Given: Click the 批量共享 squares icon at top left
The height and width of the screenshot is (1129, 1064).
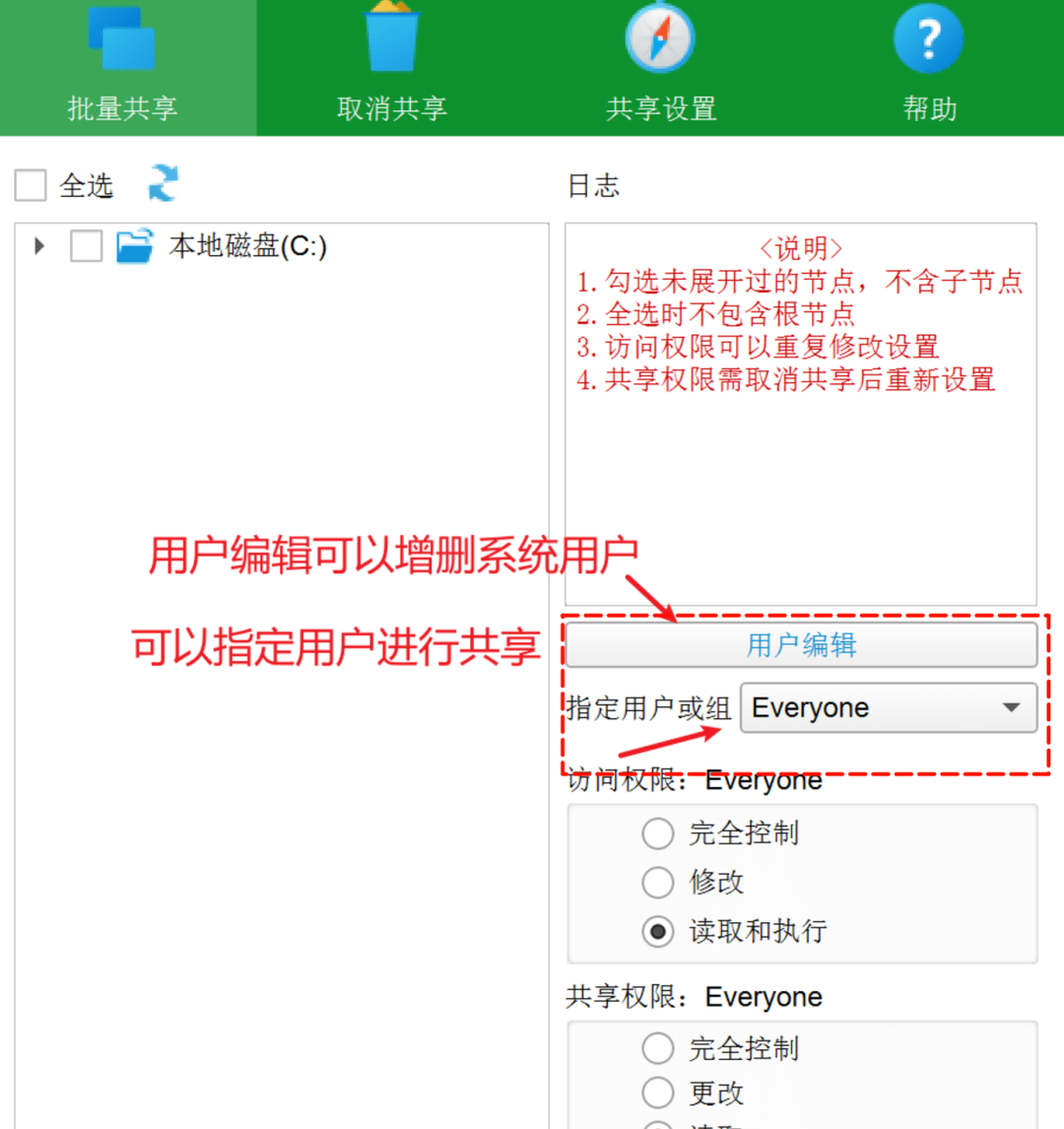Looking at the screenshot, I should (x=120, y=37).
